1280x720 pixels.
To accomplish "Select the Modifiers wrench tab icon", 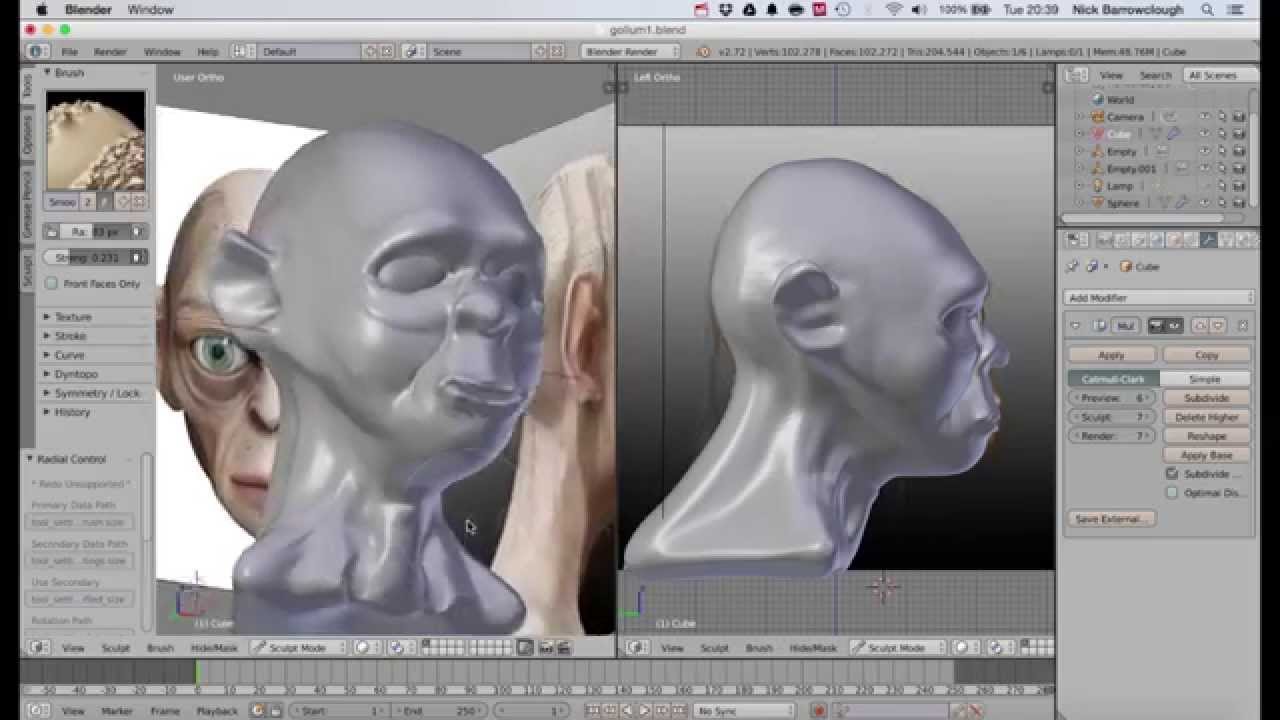I will click(x=1209, y=240).
